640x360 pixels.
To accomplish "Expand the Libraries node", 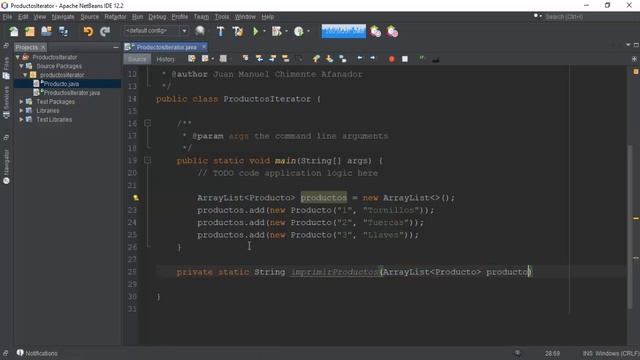I will [21, 111].
